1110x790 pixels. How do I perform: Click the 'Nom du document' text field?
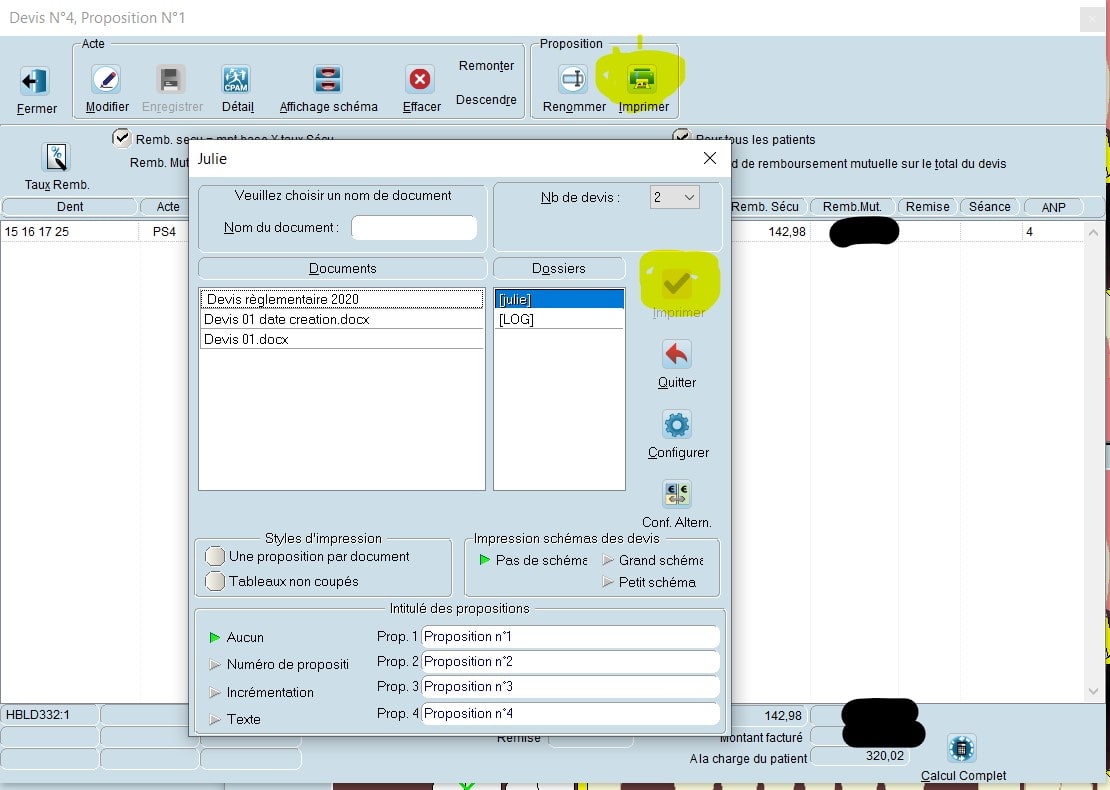coord(413,228)
